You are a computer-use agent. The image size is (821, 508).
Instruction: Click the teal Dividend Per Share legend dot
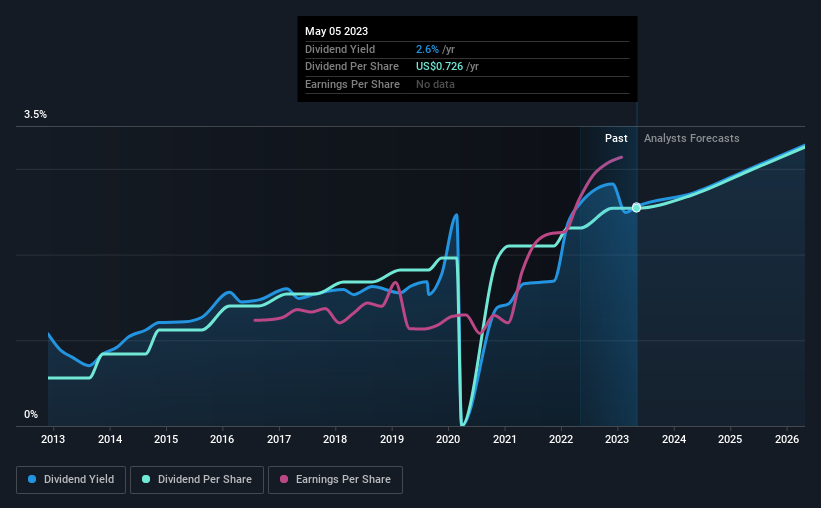(x=146, y=479)
